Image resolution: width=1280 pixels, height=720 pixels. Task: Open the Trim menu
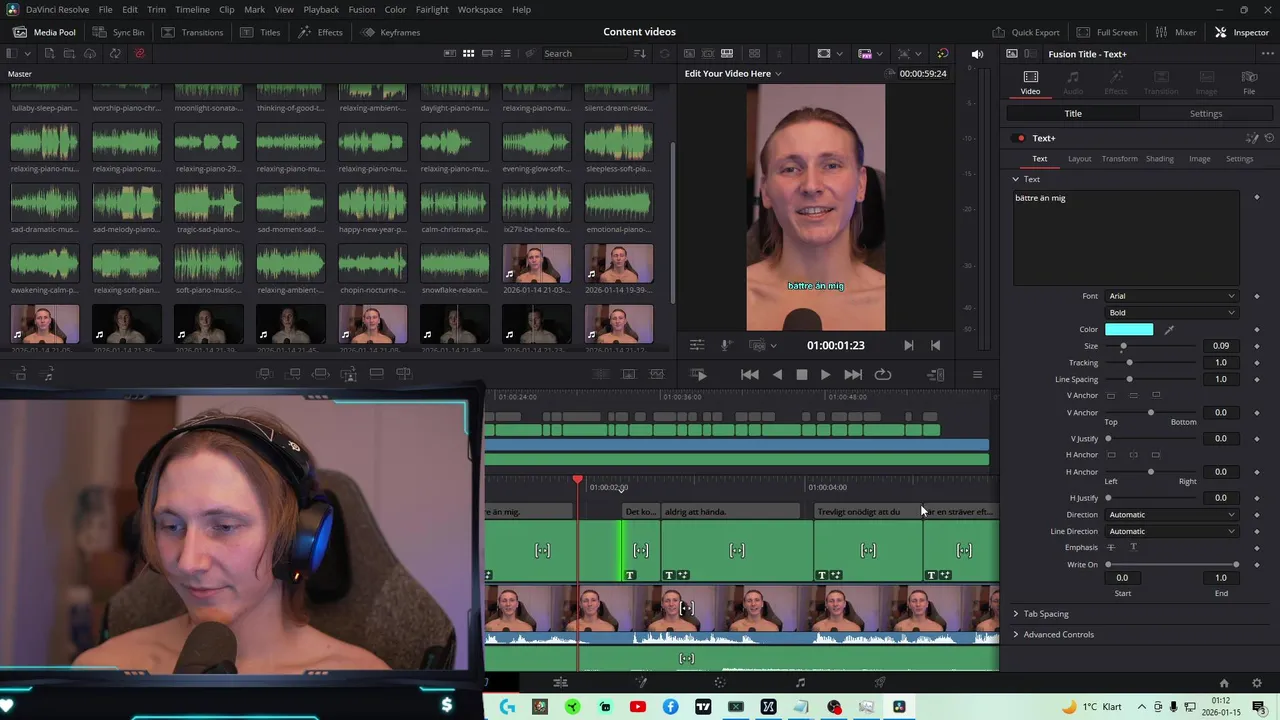(x=156, y=9)
